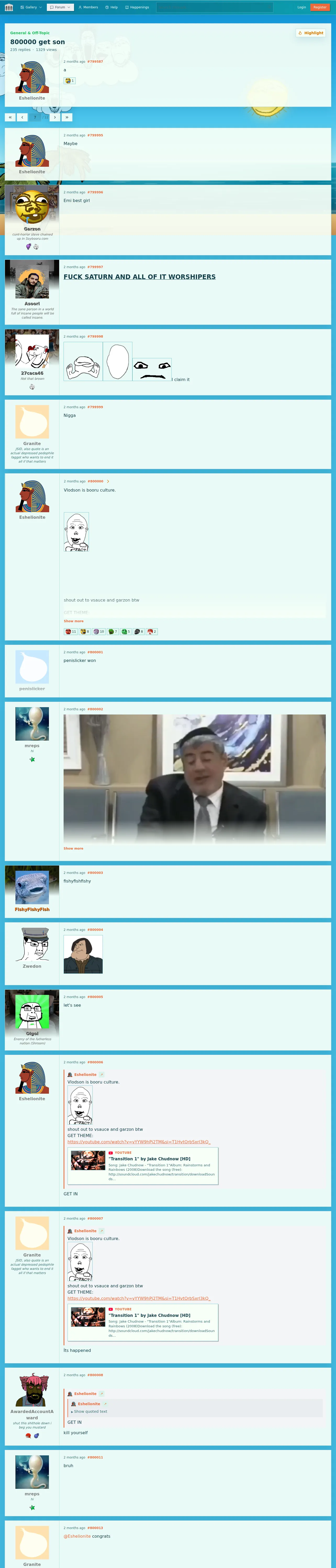336x1568 pixels.
Task: Click the green star badge under mreps in post #800011
Action: coord(32,1508)
